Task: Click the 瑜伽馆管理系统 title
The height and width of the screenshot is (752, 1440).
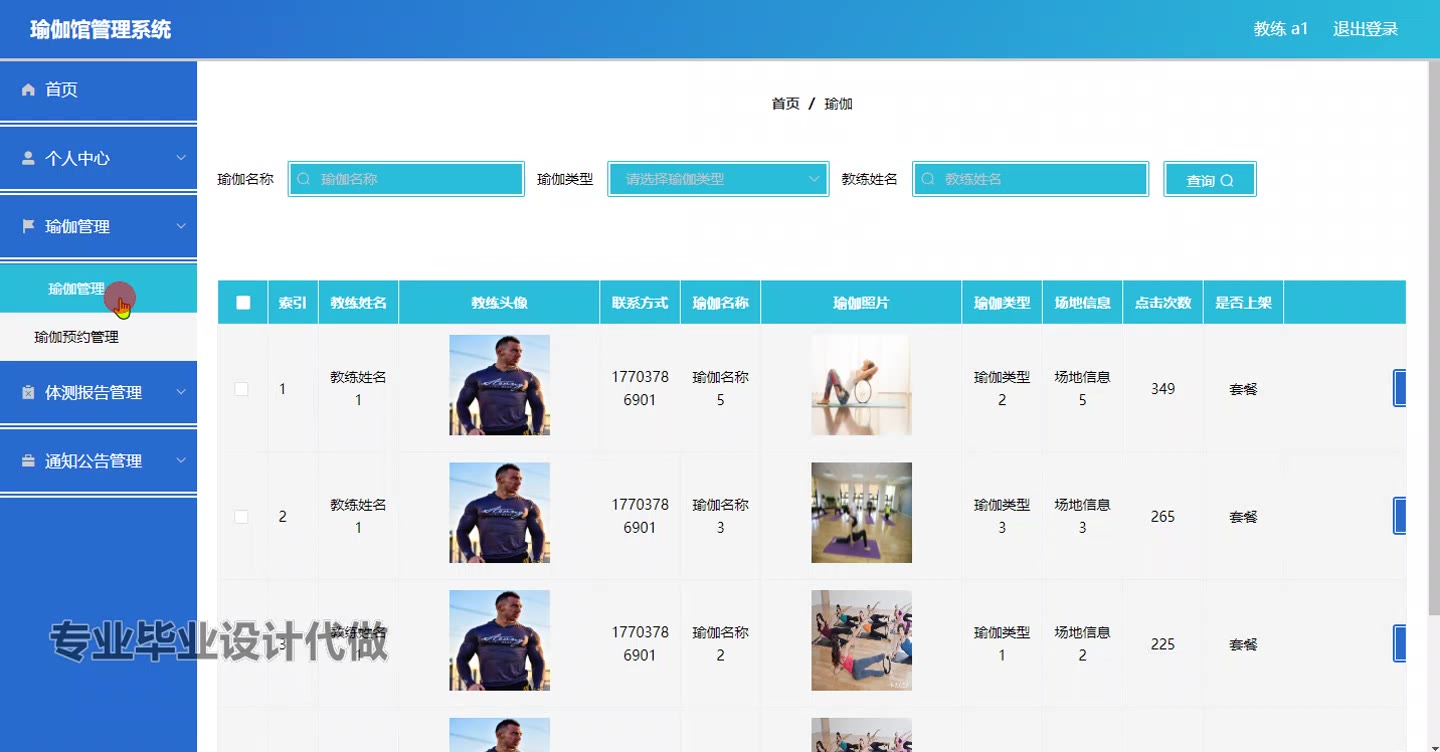Action: [x=101, y=29]
